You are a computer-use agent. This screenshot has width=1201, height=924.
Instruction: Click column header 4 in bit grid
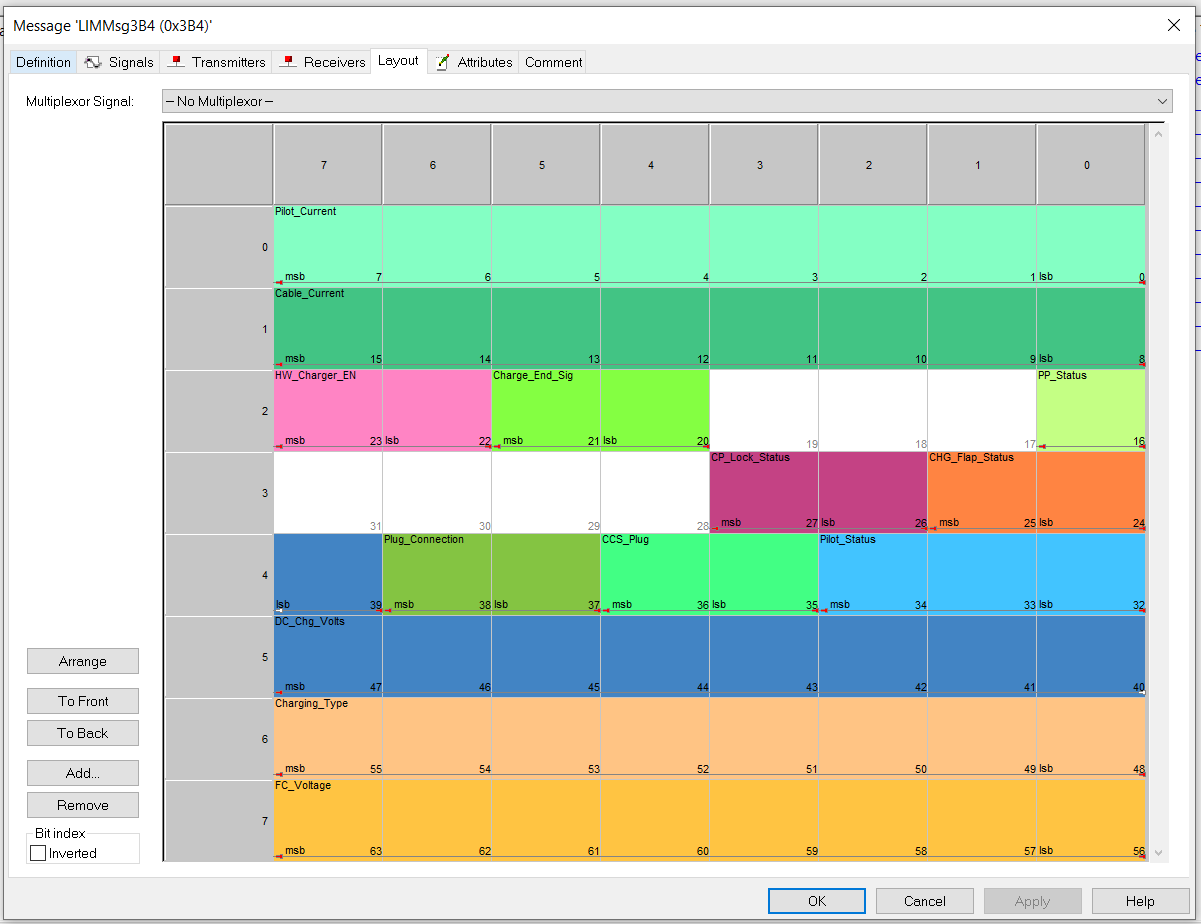(x=655, y=165)
